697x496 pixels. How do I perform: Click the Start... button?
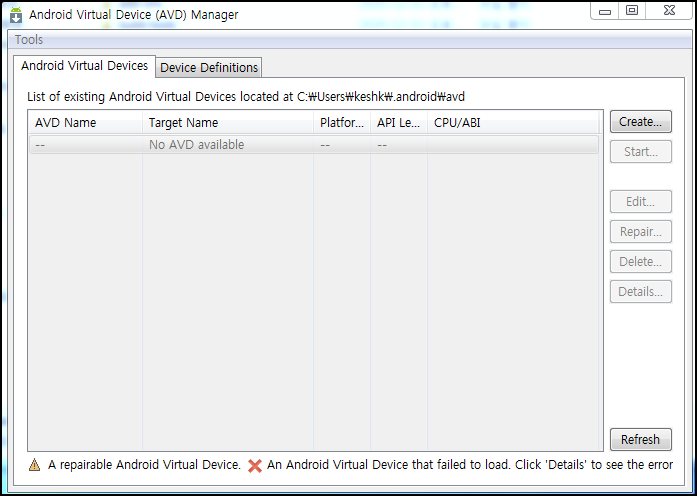(641, 152)
